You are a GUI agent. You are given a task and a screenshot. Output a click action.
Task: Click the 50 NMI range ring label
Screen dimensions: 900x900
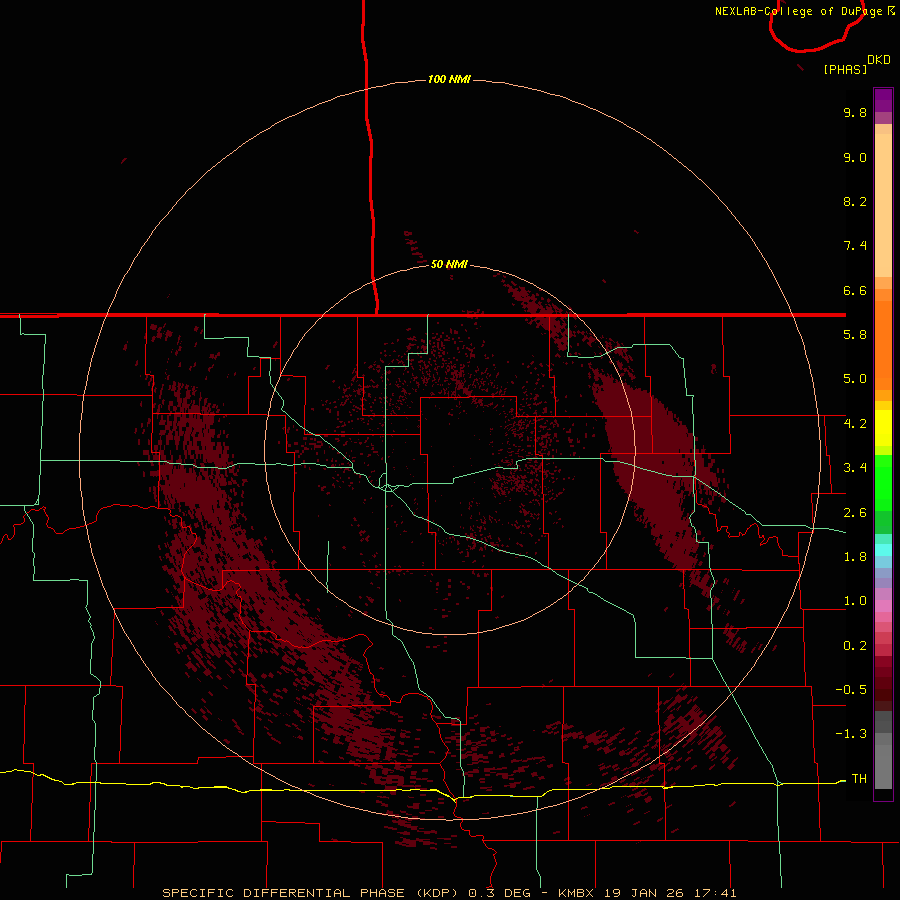[x=449, y=264]
